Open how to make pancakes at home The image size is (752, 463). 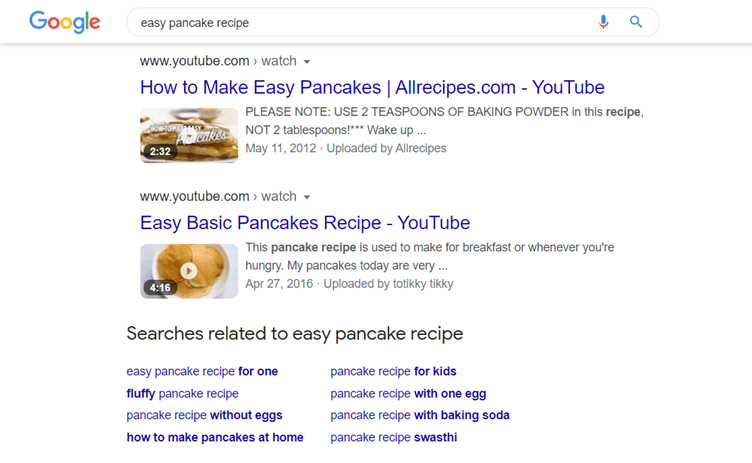click(x=215, y=437)
